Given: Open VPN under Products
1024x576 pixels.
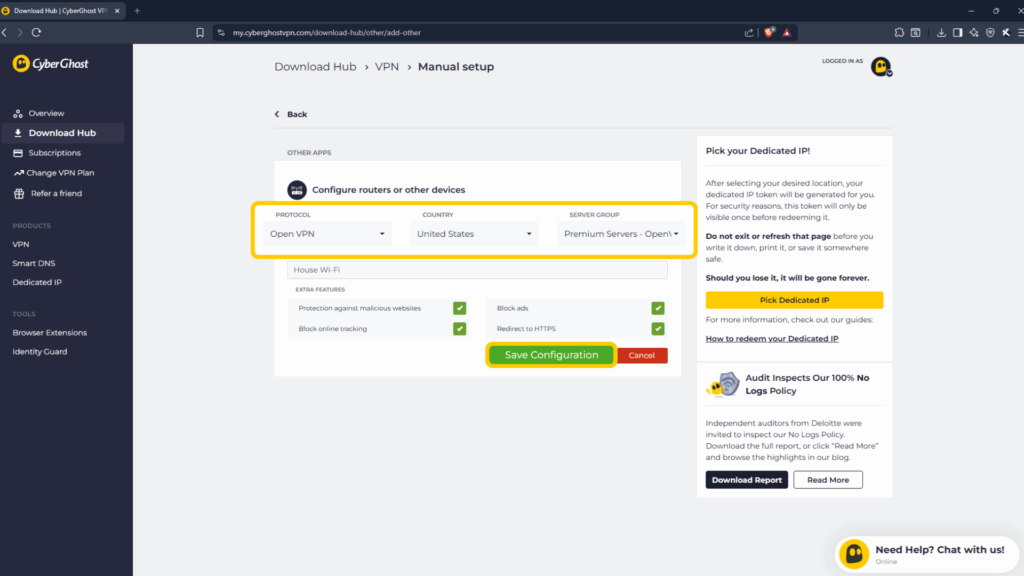Looking at the screenshot, I should point(21,244).
